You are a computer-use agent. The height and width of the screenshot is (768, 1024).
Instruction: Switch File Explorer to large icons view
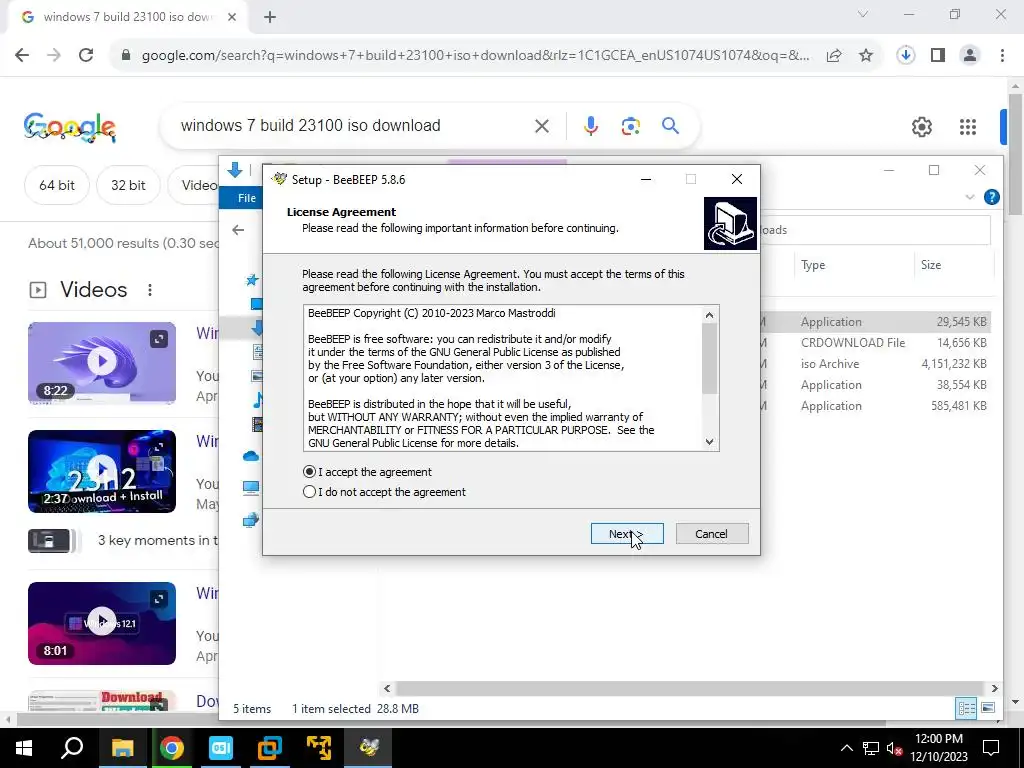pyautogui.click(x=988, y=708)
